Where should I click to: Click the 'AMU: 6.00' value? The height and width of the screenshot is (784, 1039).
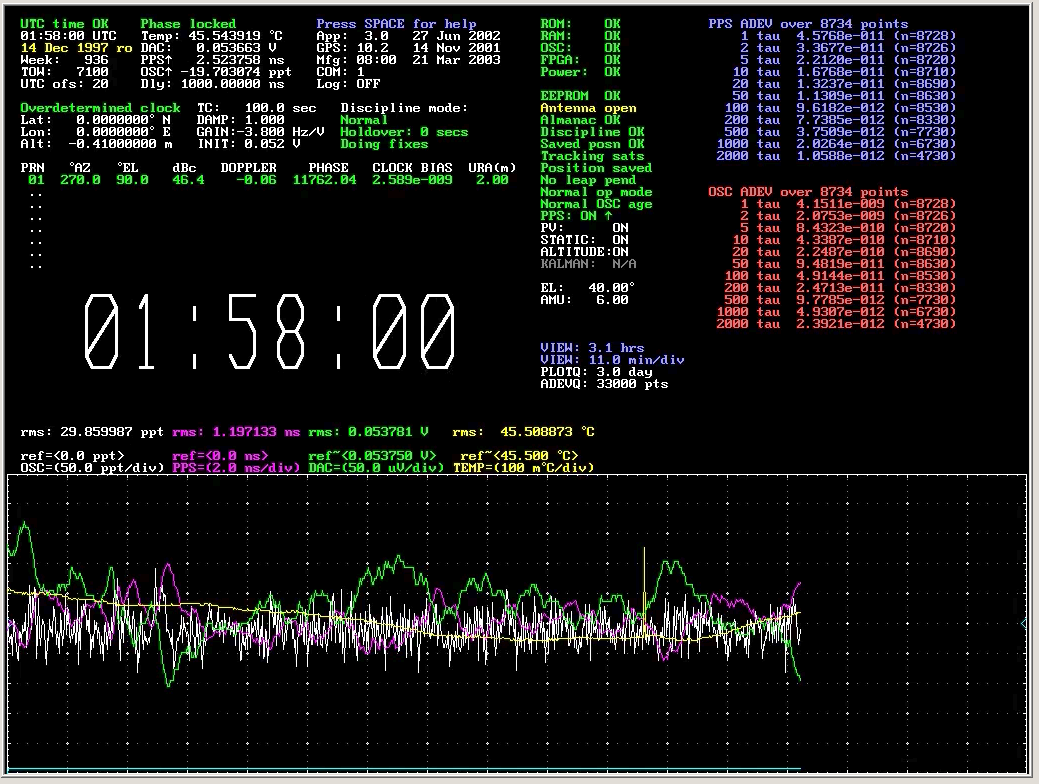[x=584, y=300]
